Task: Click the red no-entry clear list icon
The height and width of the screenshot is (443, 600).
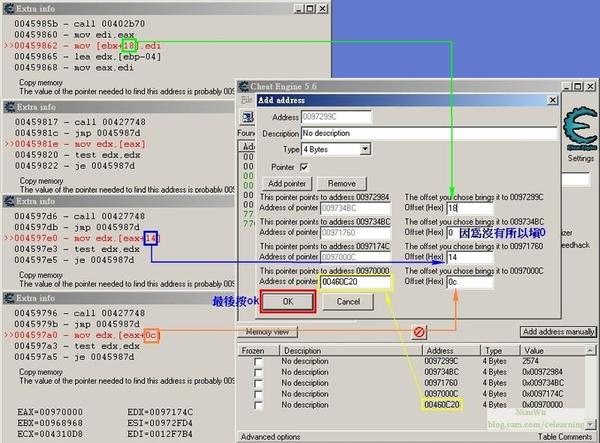Action: (419, 332)
